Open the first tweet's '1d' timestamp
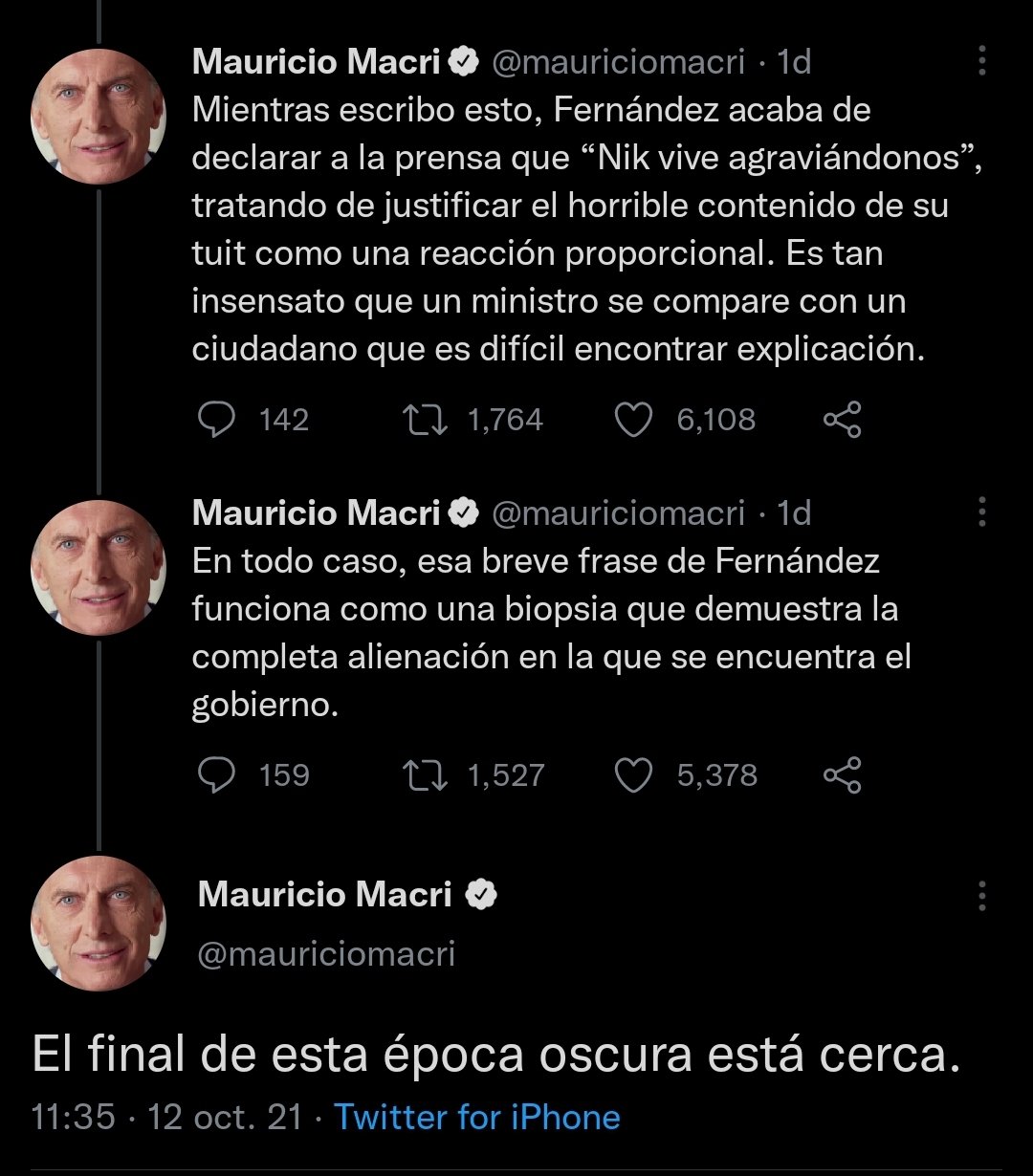 pyautogui.click(x=794, y=62)
